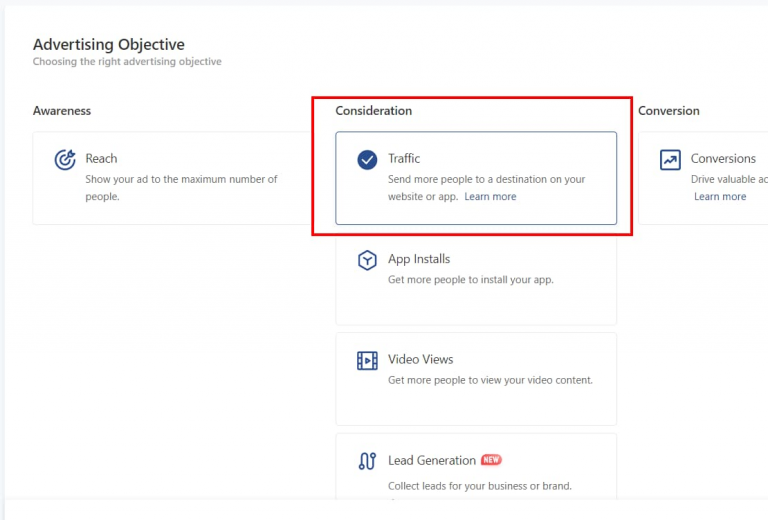768x520 pixels.
Task: Click the Awareness column heading
Action: coord(62,111)
